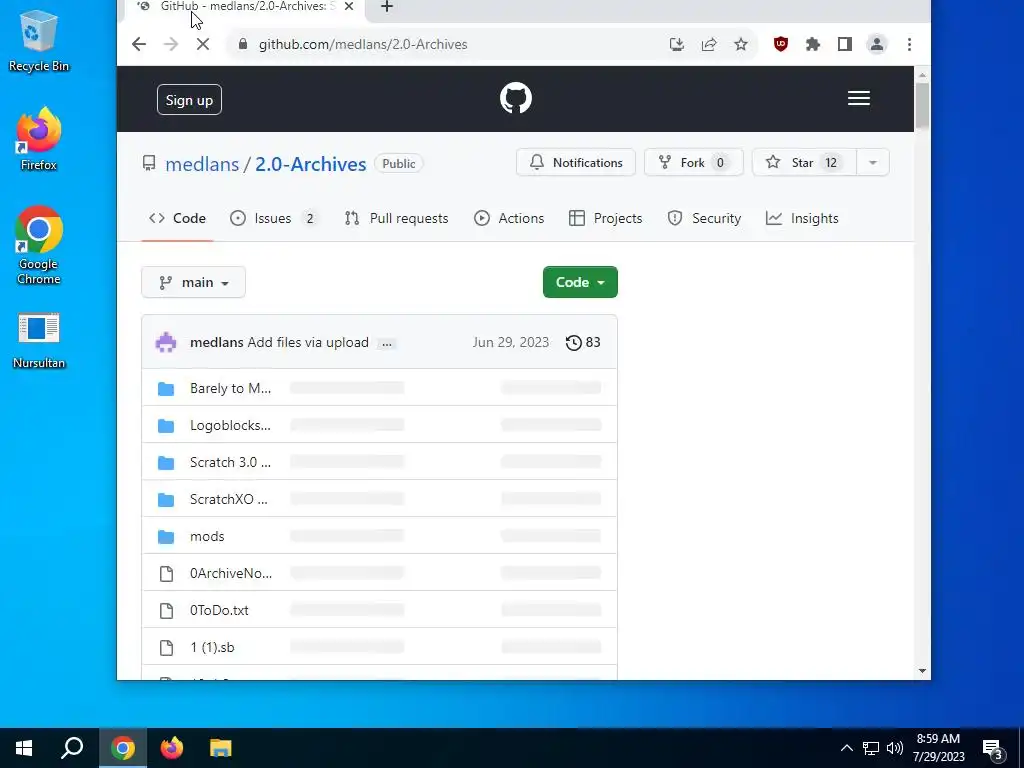Viewport: 1024px width, 768px height.
Task: Open the Projects tab
Action: click(605, 218)
